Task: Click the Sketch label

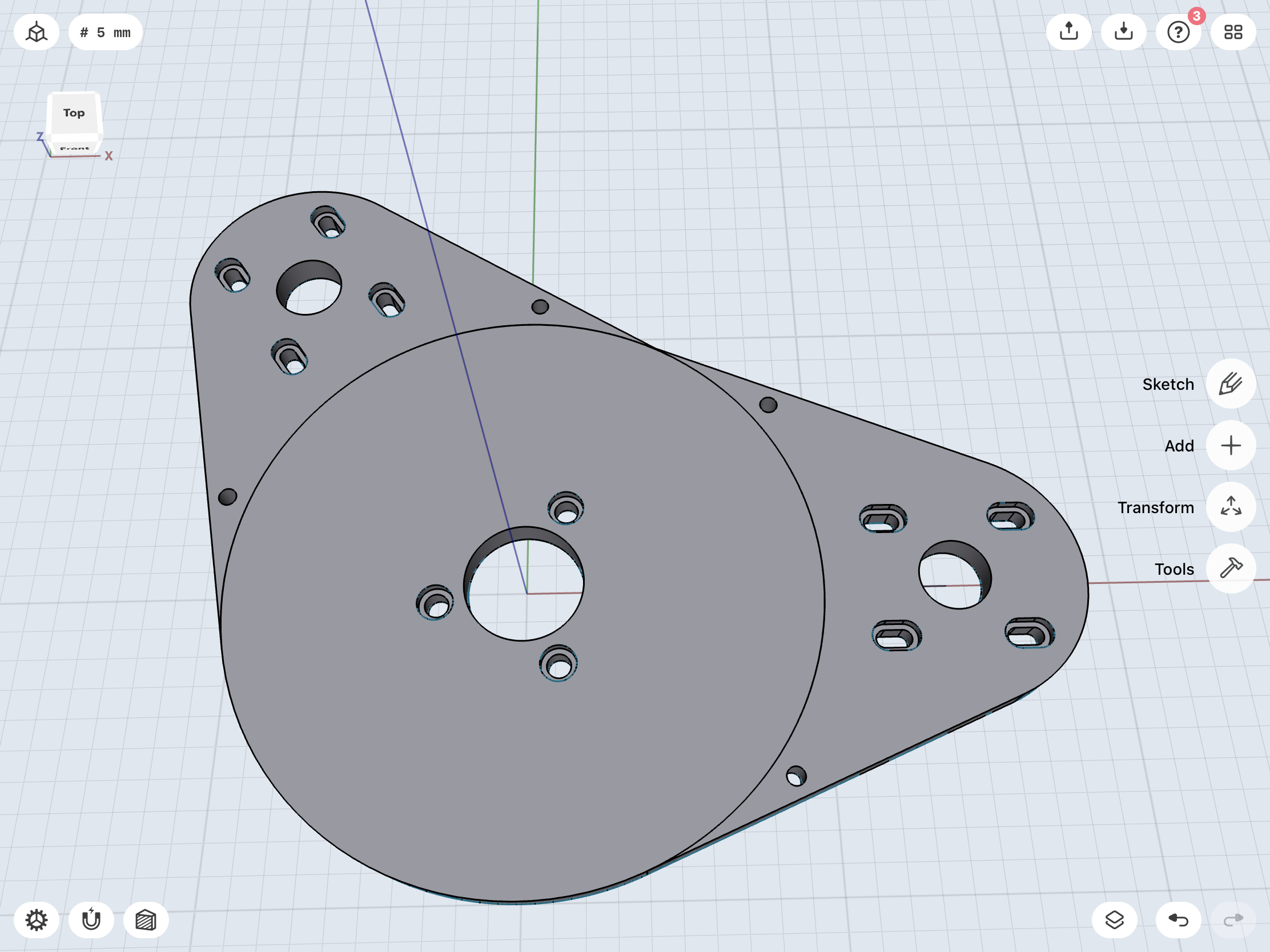Action: pos(1168,385)
